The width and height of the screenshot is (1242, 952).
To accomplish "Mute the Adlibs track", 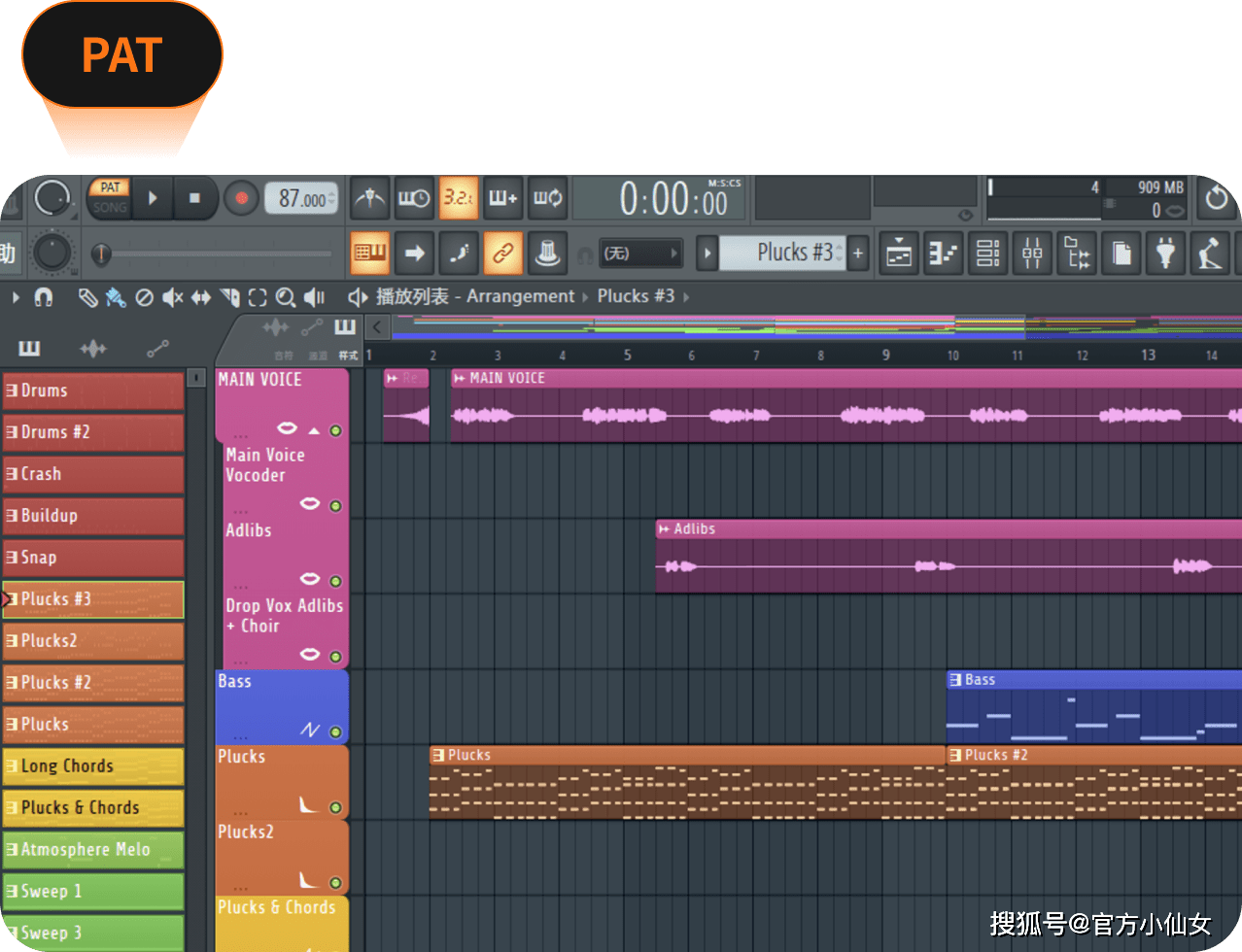I will (x=335, y=581).
